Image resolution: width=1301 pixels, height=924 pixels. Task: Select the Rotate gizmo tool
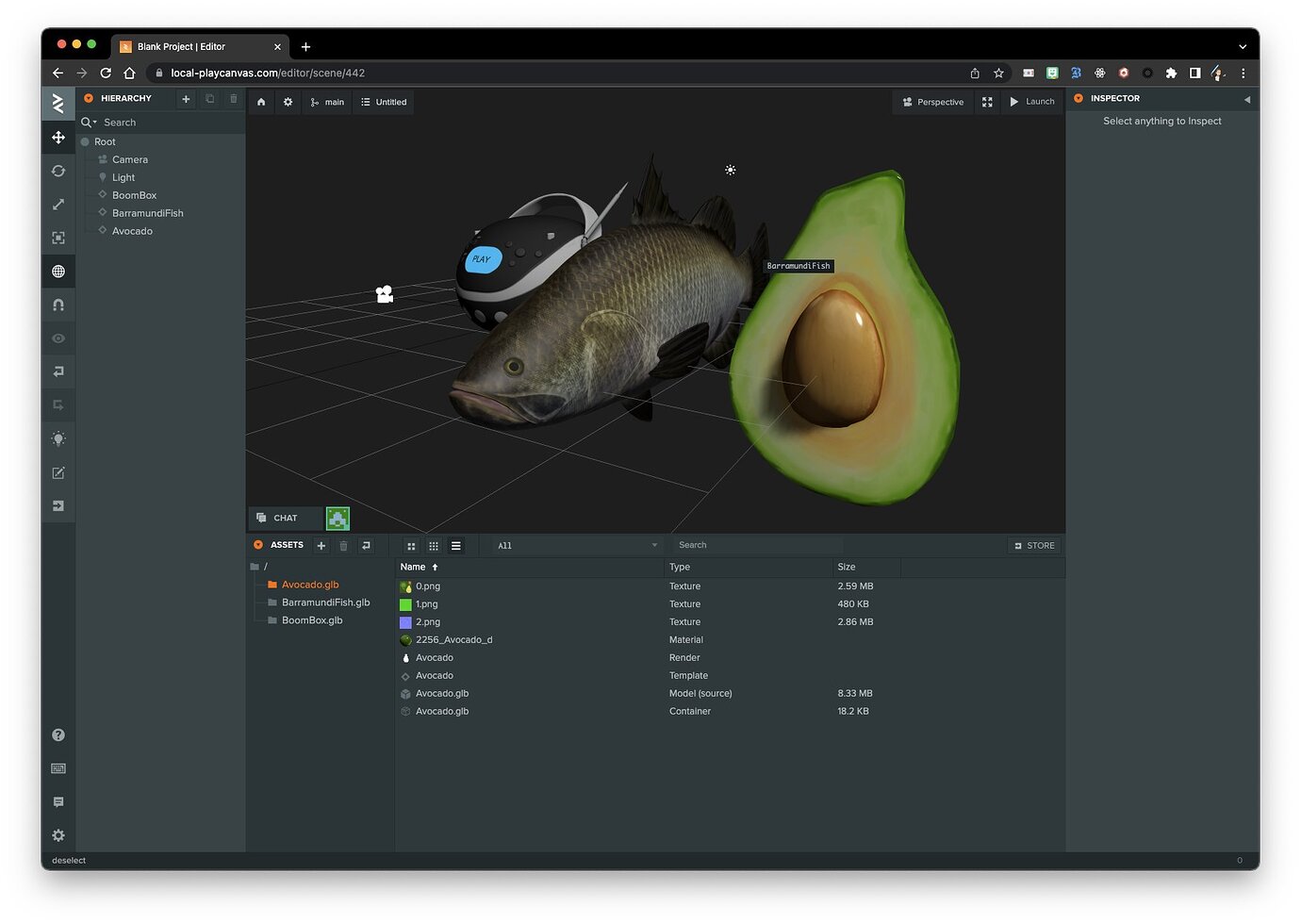pyautogui.click(x=58, y=171)
